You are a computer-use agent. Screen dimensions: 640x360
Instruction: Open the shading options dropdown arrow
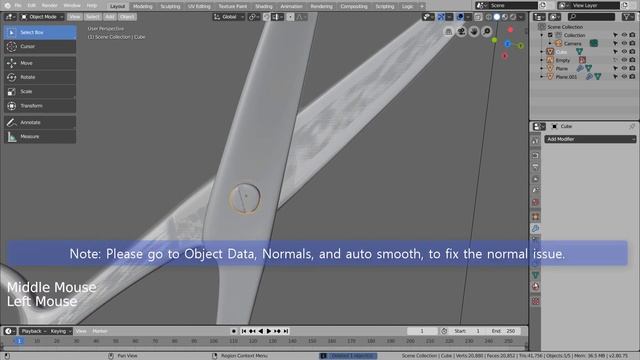coord(521,17)
